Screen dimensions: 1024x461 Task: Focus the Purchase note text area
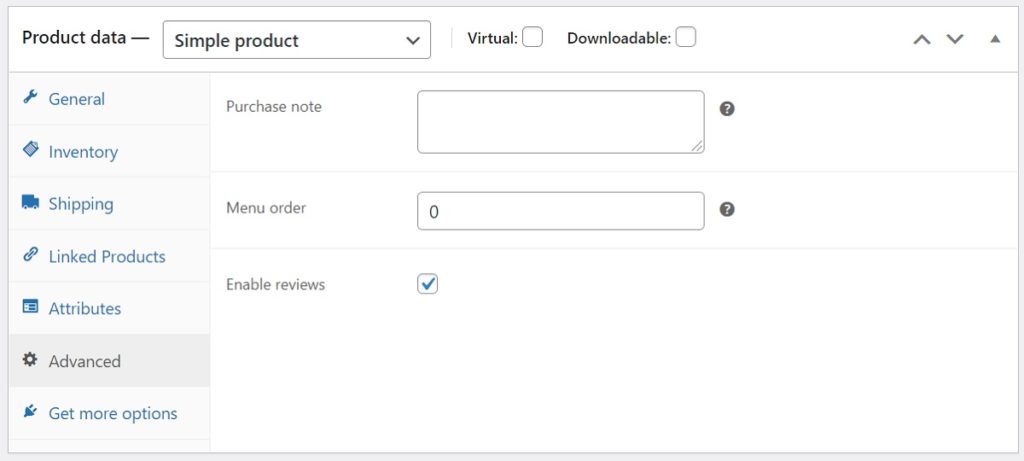click(x=560, y=122)
